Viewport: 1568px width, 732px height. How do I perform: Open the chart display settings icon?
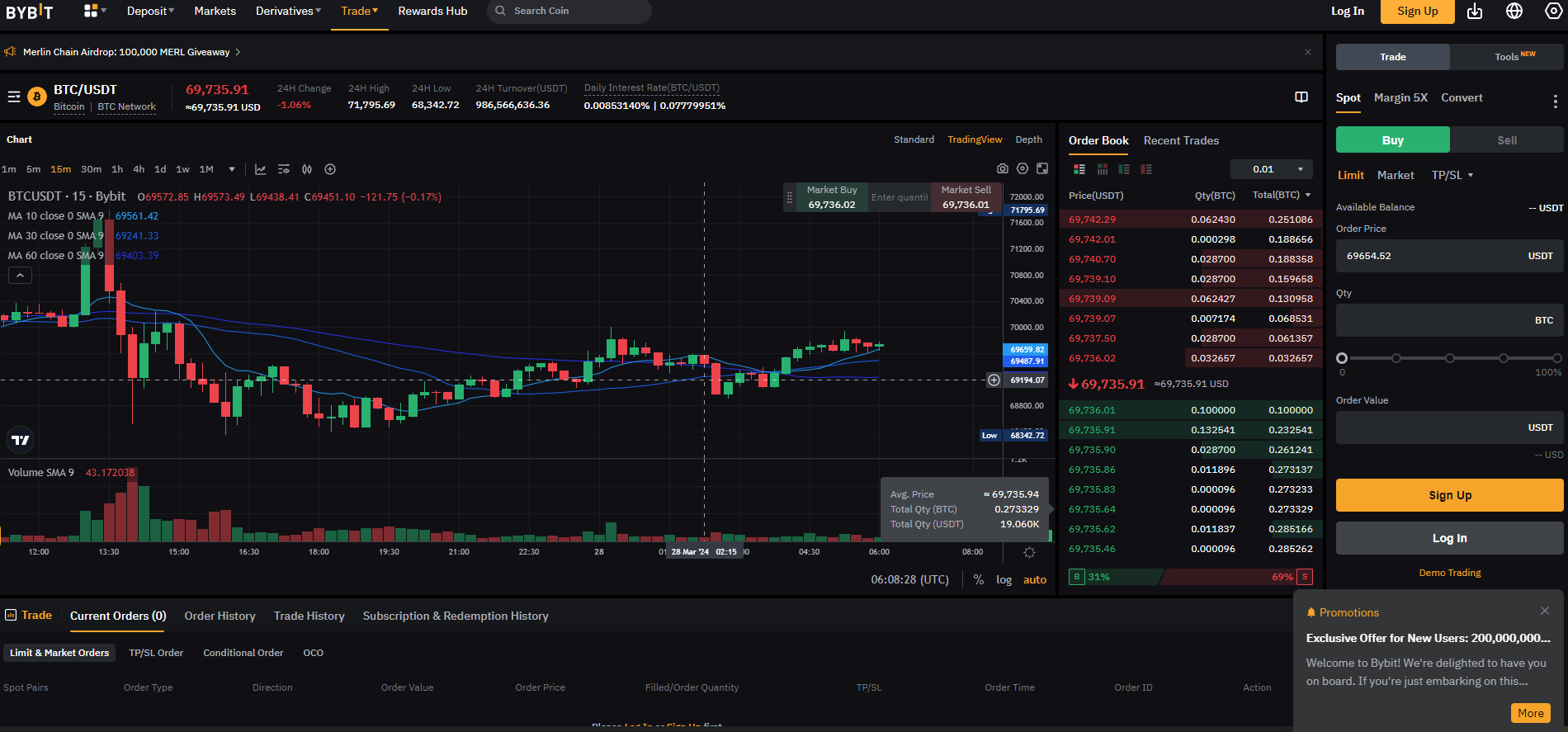click(x=284, y=169)
